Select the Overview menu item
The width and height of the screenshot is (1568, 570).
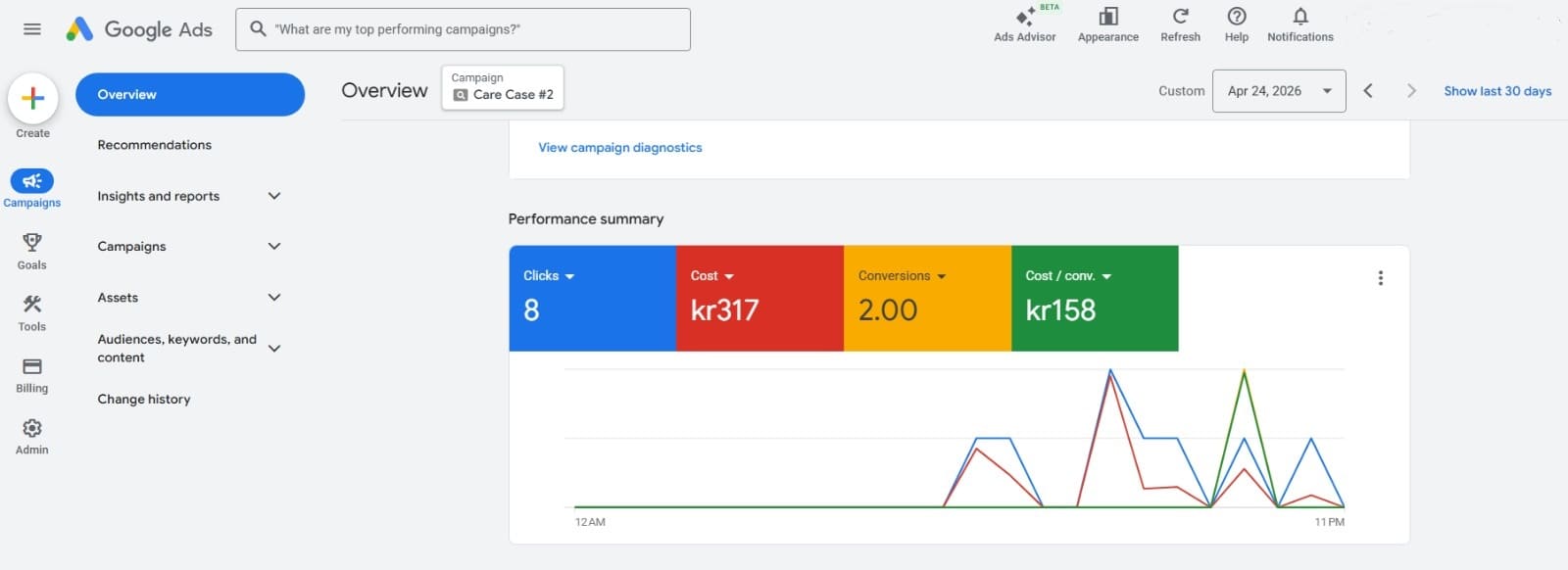tap(190, 94)
